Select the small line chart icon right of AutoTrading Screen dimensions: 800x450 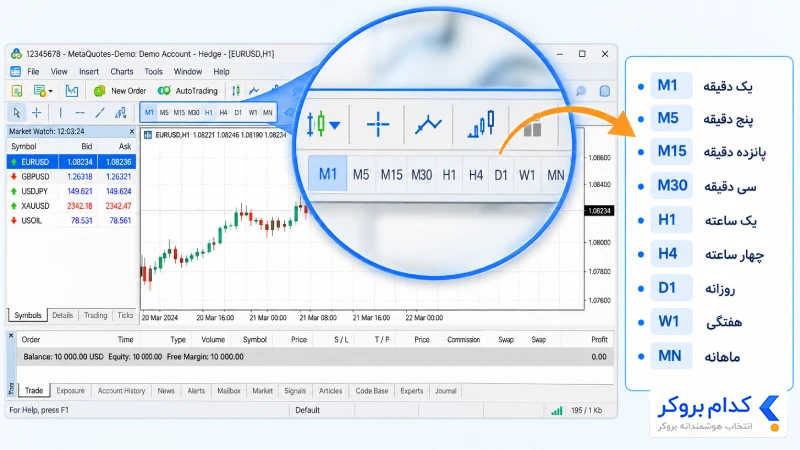(x=254, y=91)
